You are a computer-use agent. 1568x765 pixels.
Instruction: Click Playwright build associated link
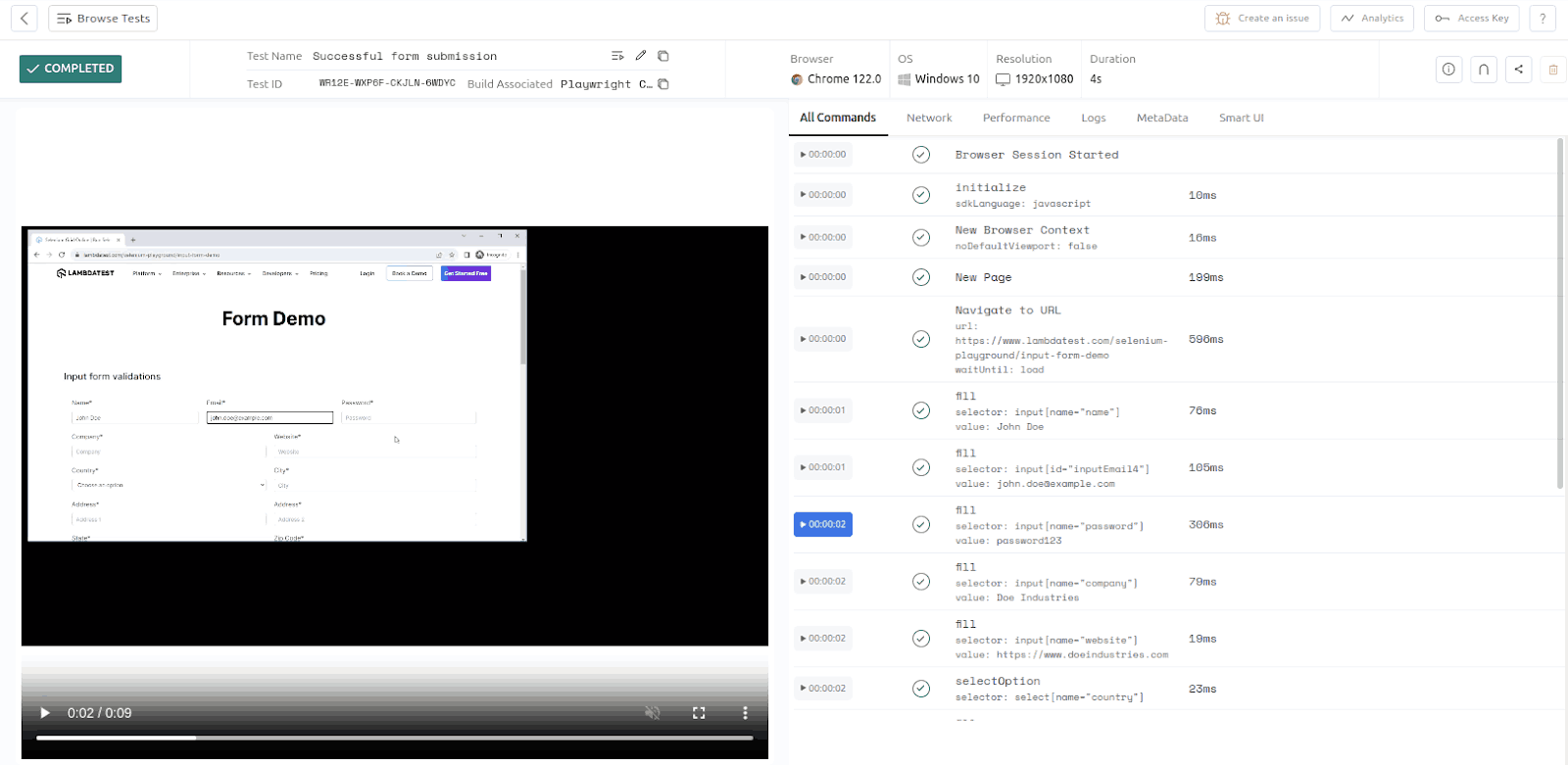(x=606, y=84)
